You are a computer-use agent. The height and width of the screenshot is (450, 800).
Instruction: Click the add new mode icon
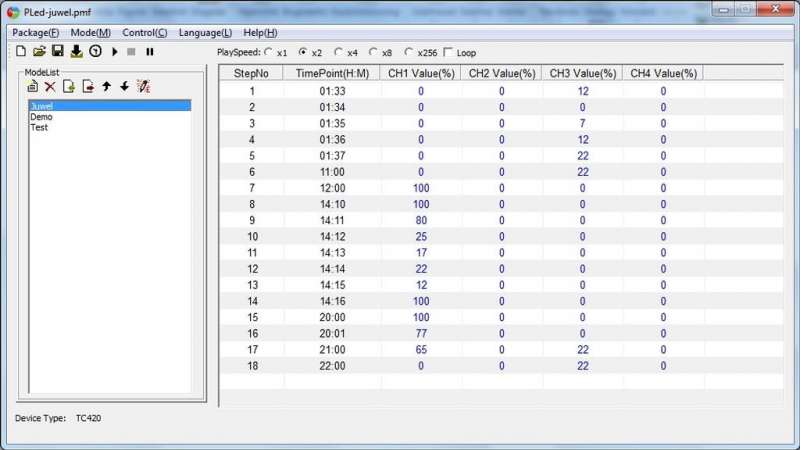click(x=32, y=87)
